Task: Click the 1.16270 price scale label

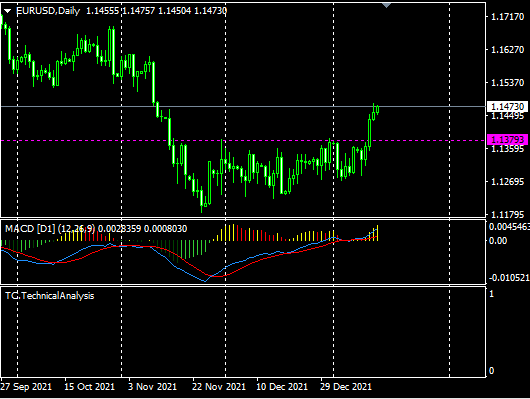Action: (507, 50)
